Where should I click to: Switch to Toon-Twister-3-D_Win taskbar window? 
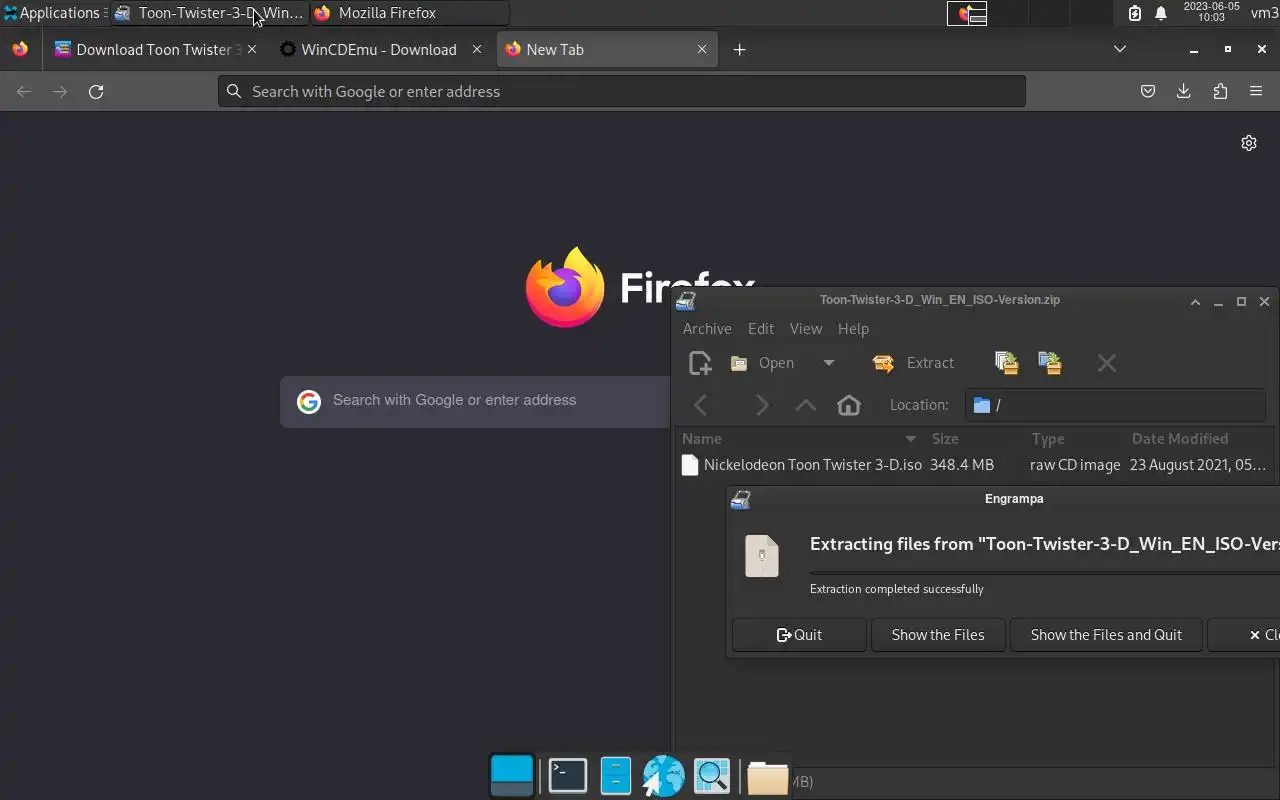pos(208,13)
